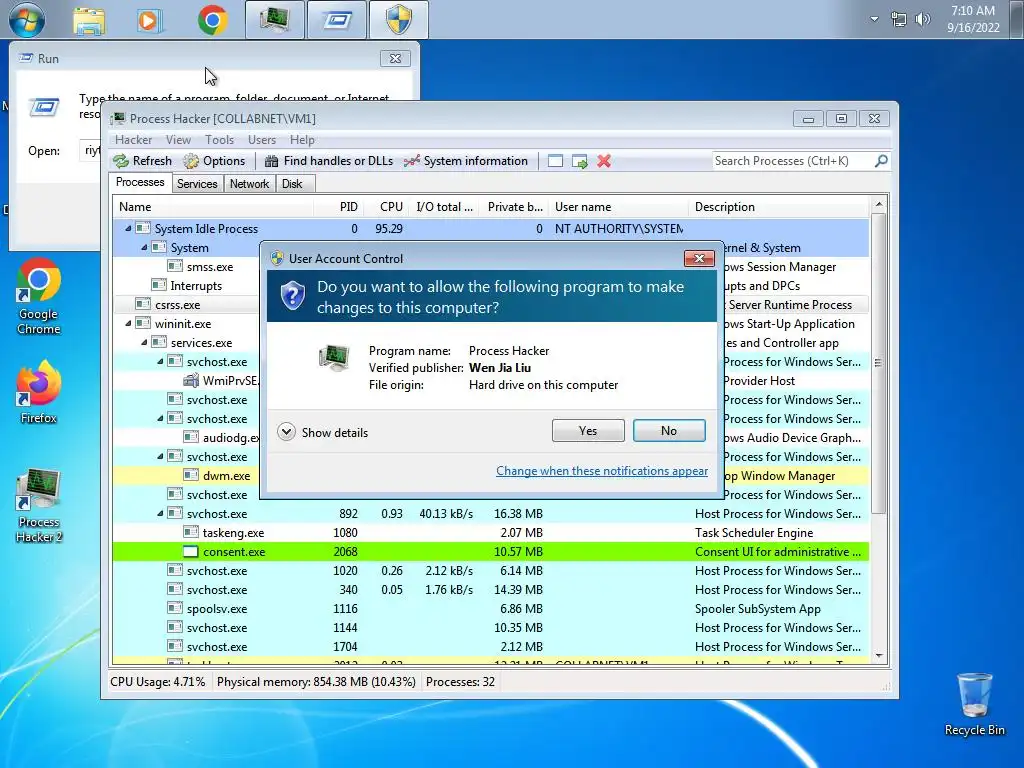
Task: Open the View menu
Action: pyautogui.click(x=178, y=140)
